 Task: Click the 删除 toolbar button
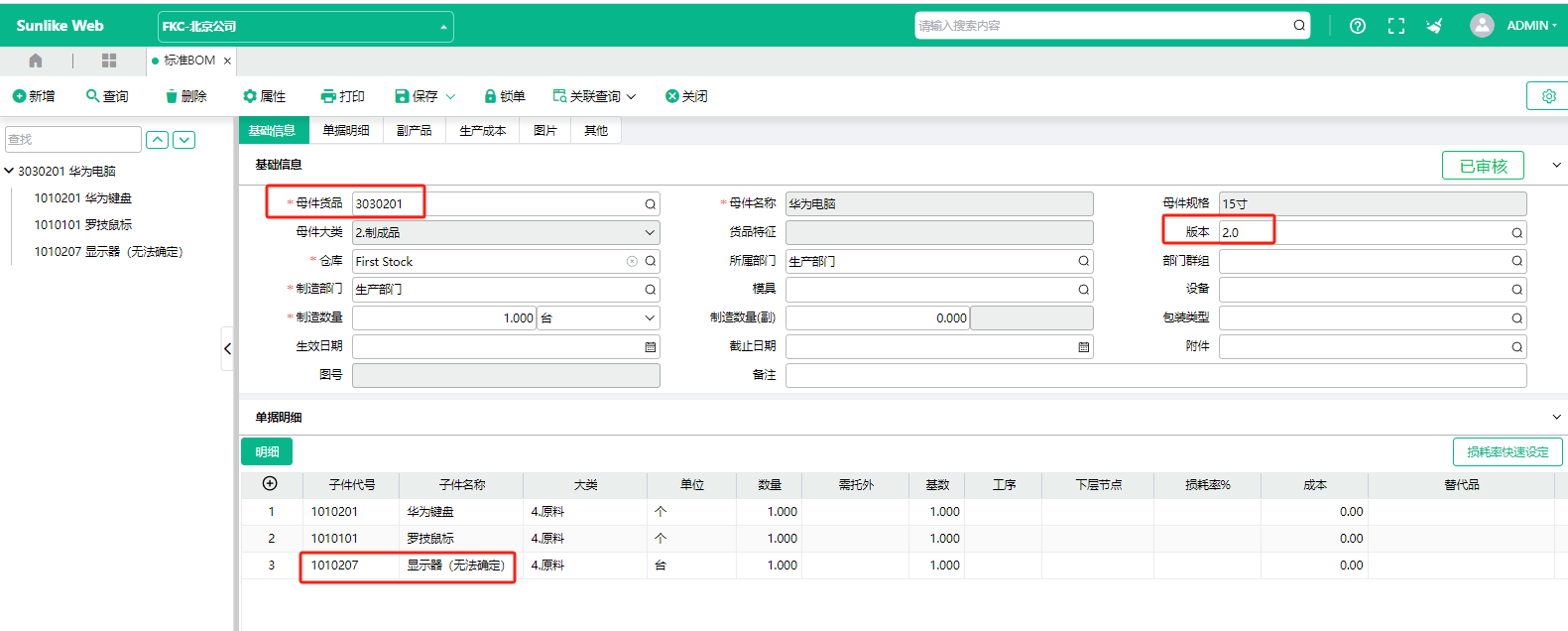[185, 96]
